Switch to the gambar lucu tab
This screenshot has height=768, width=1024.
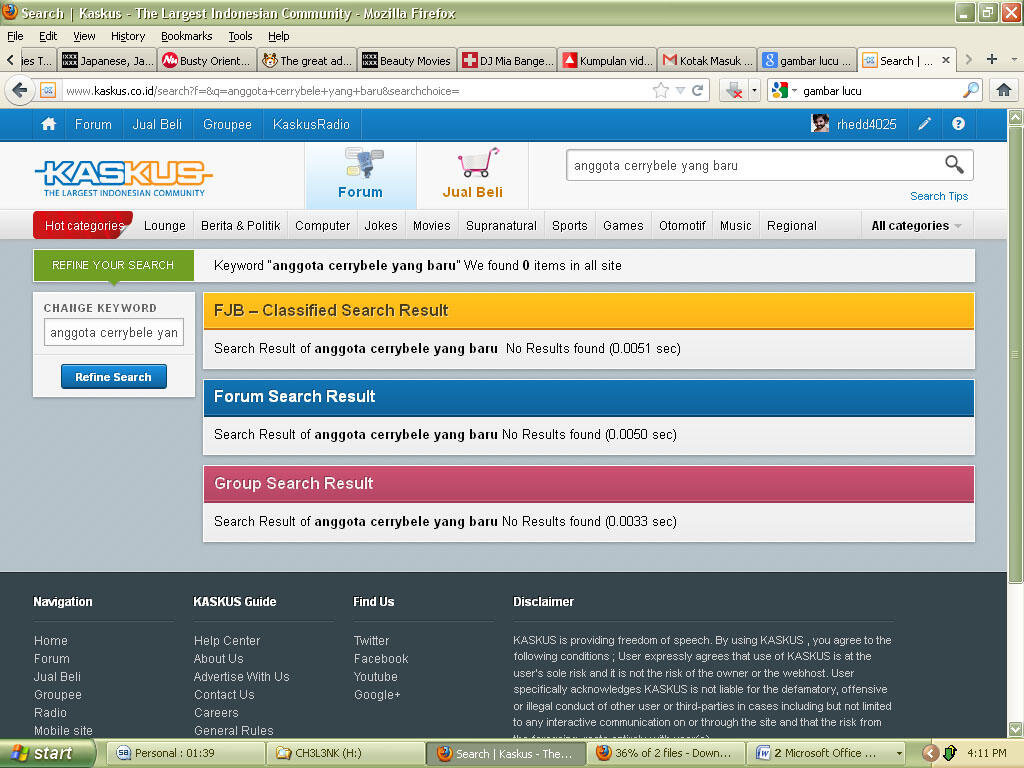808,60
